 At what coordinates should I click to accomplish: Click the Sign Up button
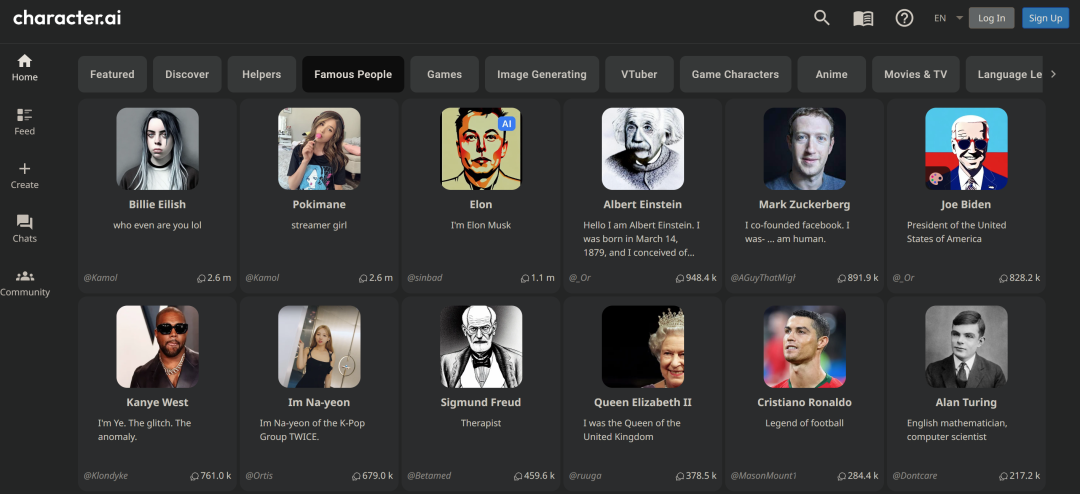[x=1045, y=18]
